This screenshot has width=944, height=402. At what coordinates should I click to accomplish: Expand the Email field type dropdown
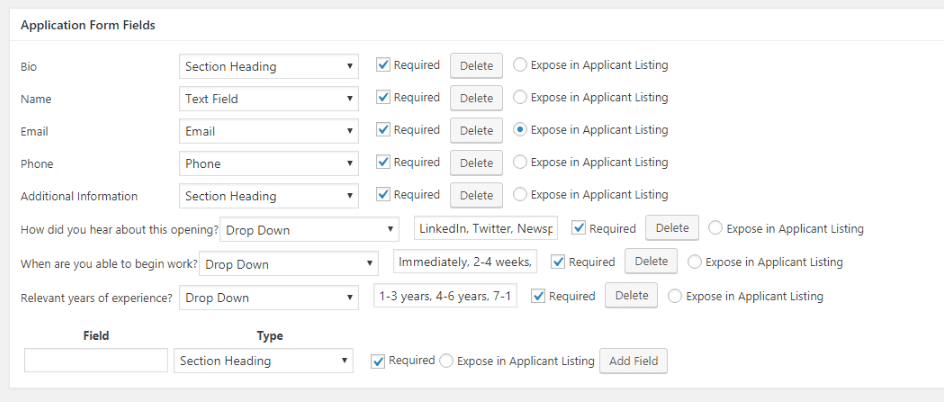pyautogui.click(x=269, y=131)
